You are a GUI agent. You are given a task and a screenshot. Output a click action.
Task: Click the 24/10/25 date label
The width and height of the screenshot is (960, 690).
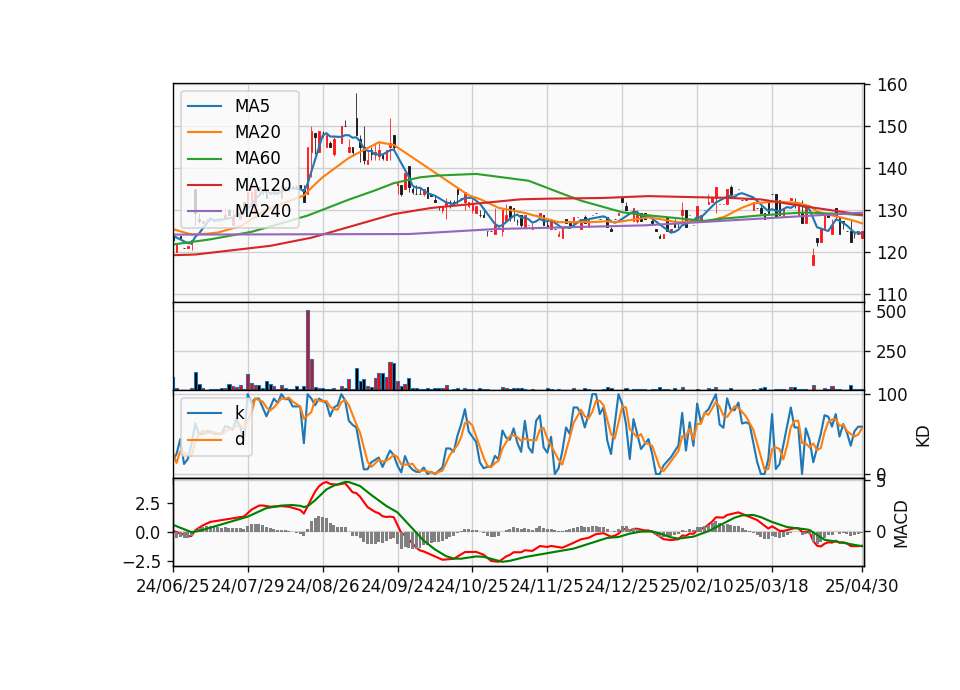[472, 586]
